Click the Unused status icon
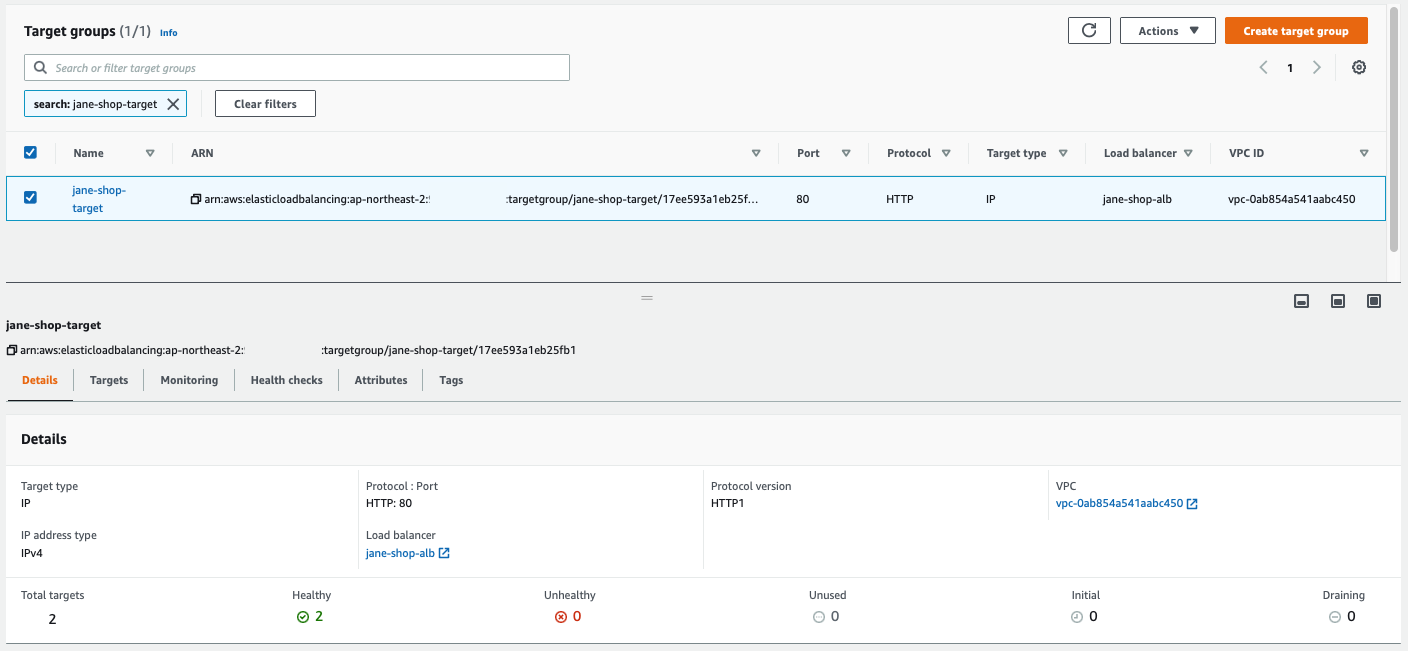This screenshot has height=651, width=1408. pyautogui.click(x=819, y=617)
